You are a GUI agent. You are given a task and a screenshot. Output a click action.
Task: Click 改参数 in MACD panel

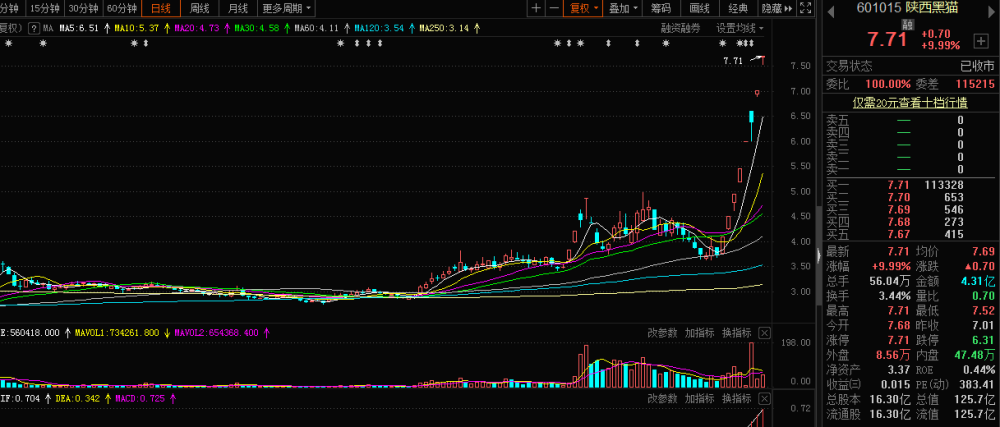pyautogui.click(x=661, y=399)
